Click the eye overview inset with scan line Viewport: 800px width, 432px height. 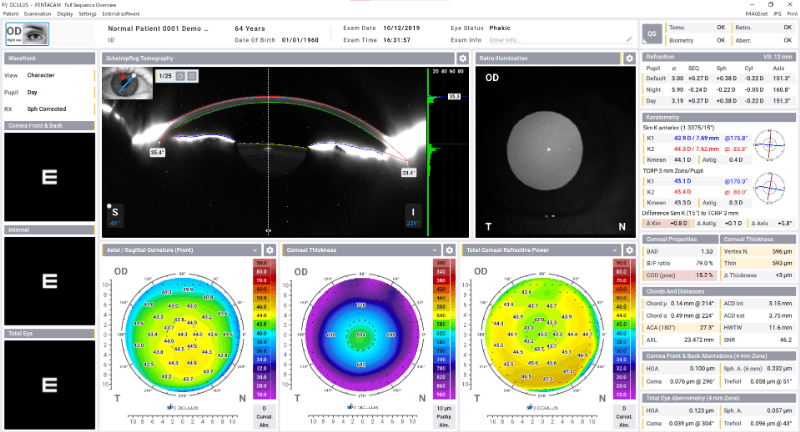click(128, 83)
